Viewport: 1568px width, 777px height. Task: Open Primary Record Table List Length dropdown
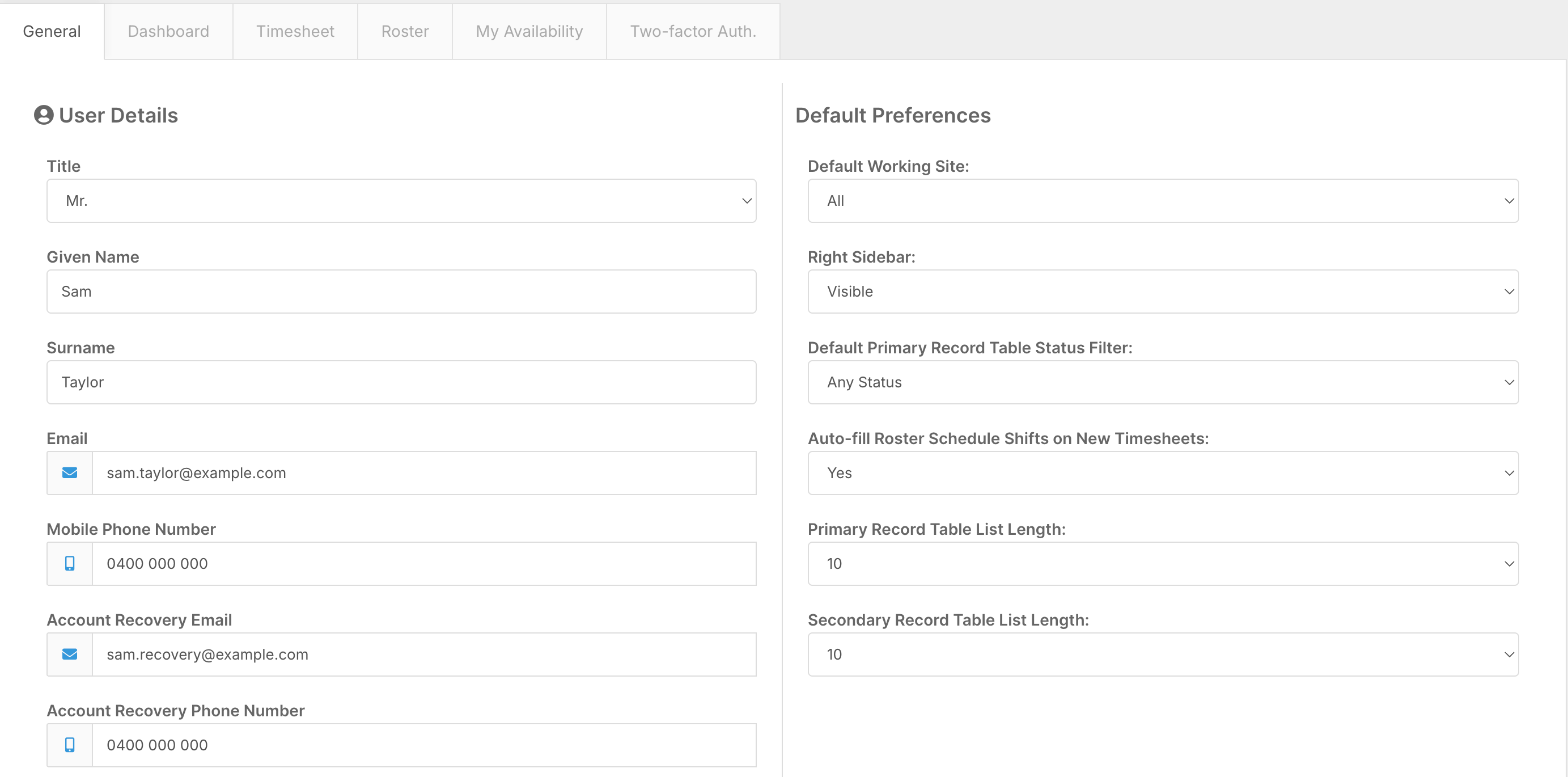click(x=1163, y=564)
